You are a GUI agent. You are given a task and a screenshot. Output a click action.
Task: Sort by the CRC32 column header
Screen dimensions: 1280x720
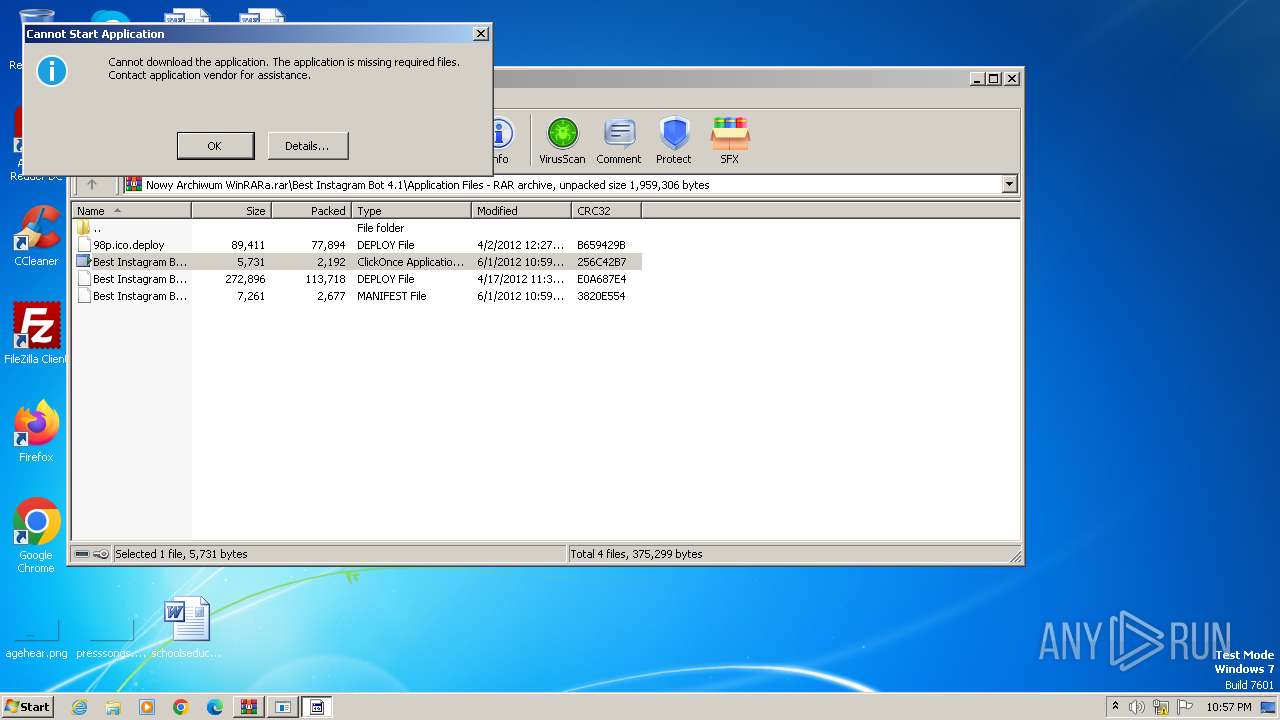pyautogui.click(x=606, y=211)
